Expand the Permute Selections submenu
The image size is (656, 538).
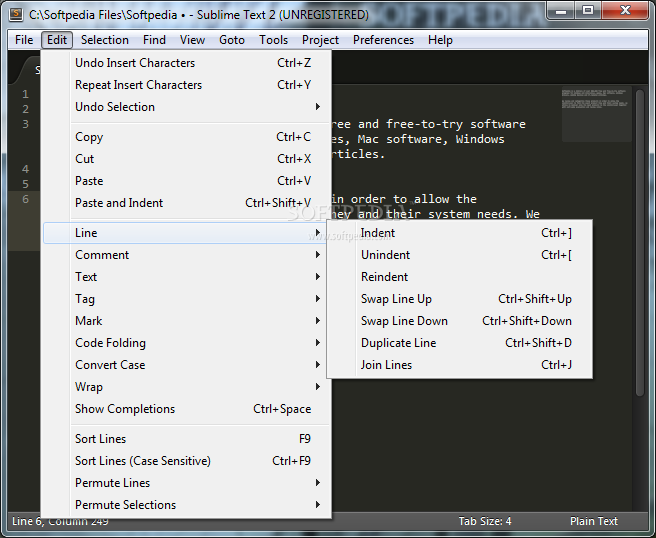click(x=187, y=505)
